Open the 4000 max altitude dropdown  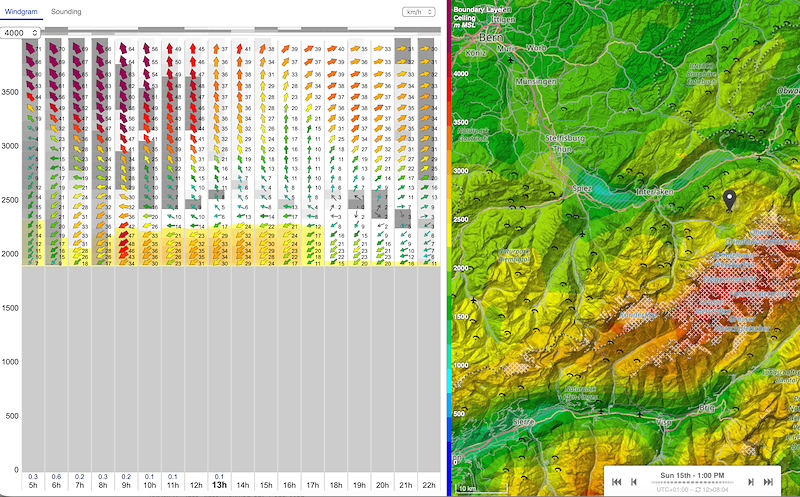[x=20, y=33]
